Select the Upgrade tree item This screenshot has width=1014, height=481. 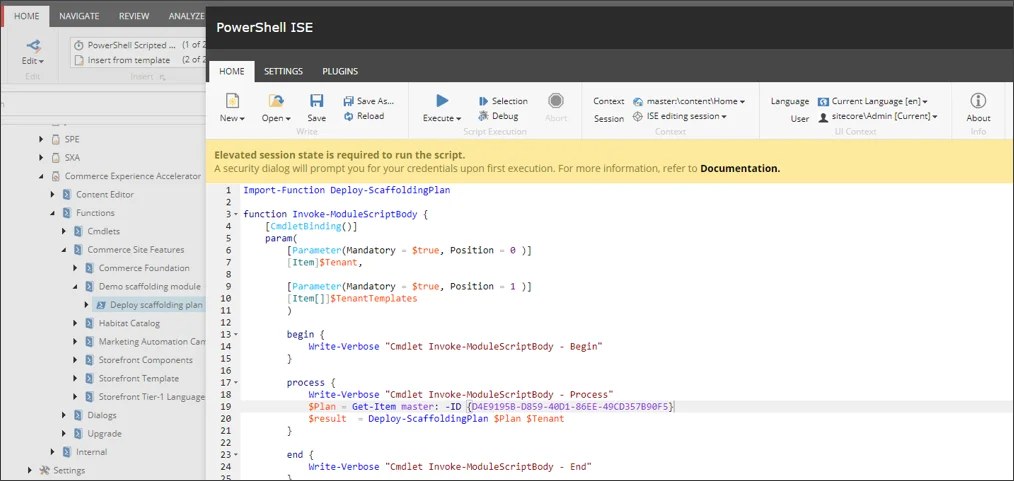[104, 433]
